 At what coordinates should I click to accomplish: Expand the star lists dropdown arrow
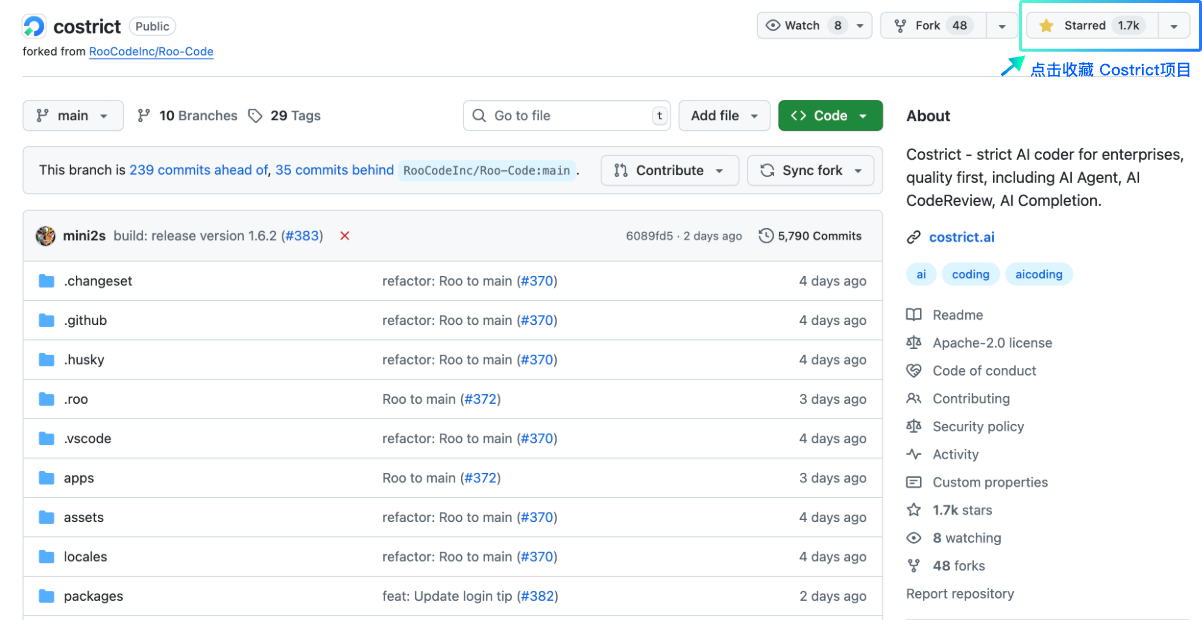[1174, 26]
